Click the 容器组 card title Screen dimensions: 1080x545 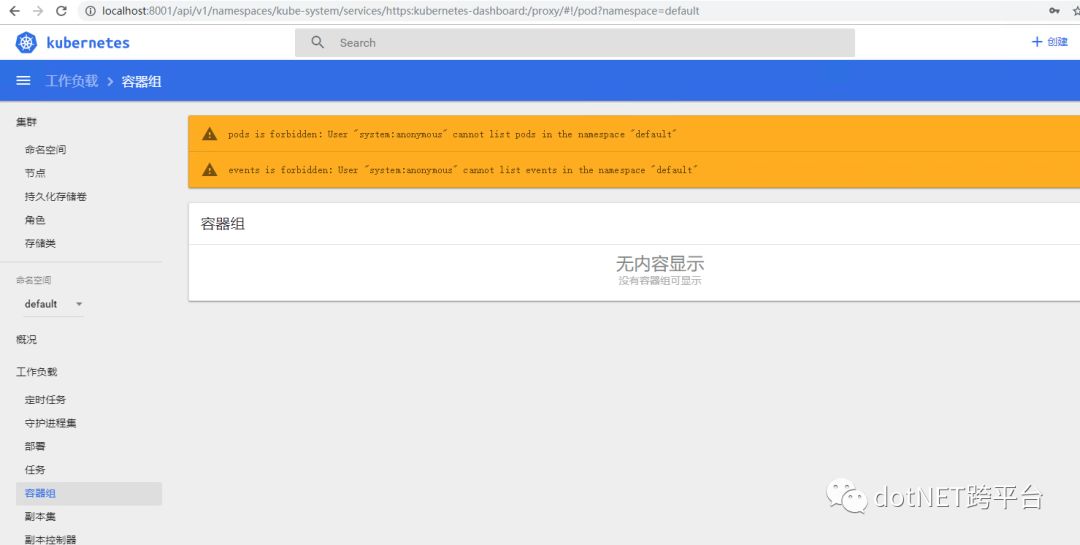pyautogui.click(x=222, y=224)
